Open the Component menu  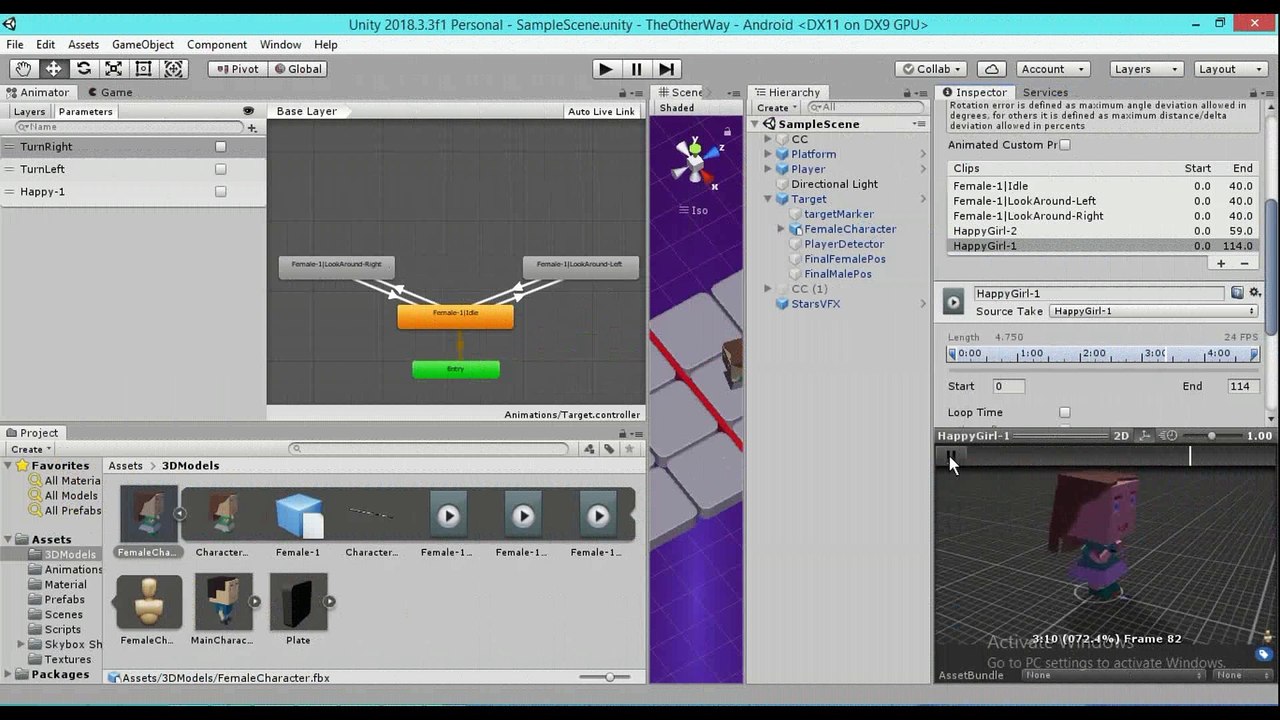pos(217,45)
